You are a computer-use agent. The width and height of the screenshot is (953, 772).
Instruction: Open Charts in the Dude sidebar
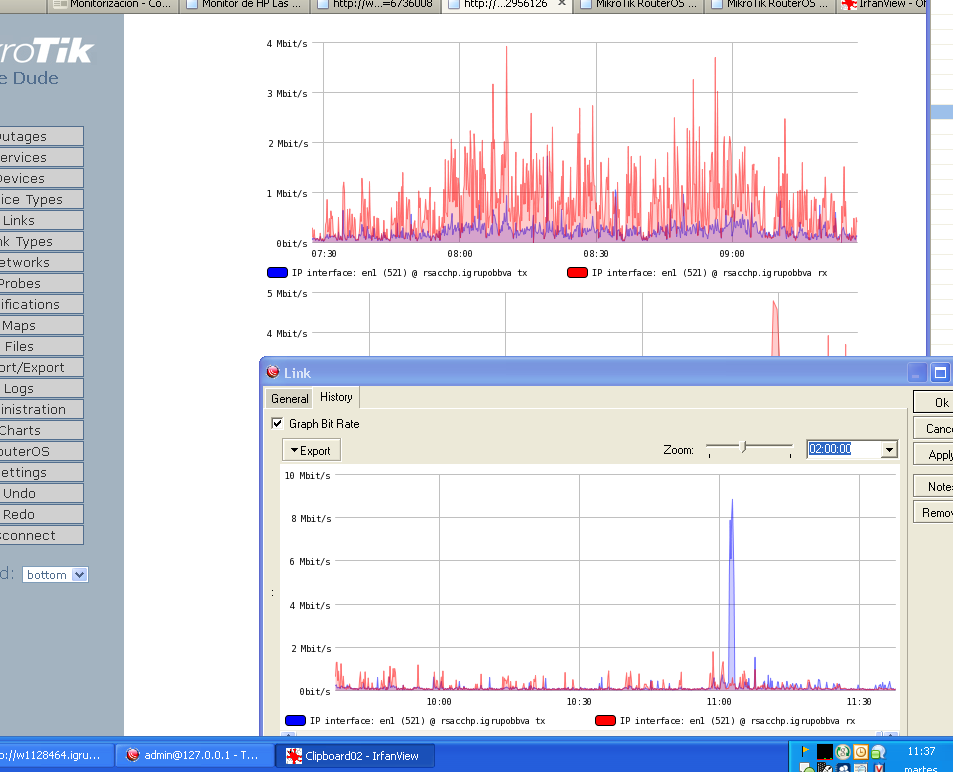[x=41, y=430]
